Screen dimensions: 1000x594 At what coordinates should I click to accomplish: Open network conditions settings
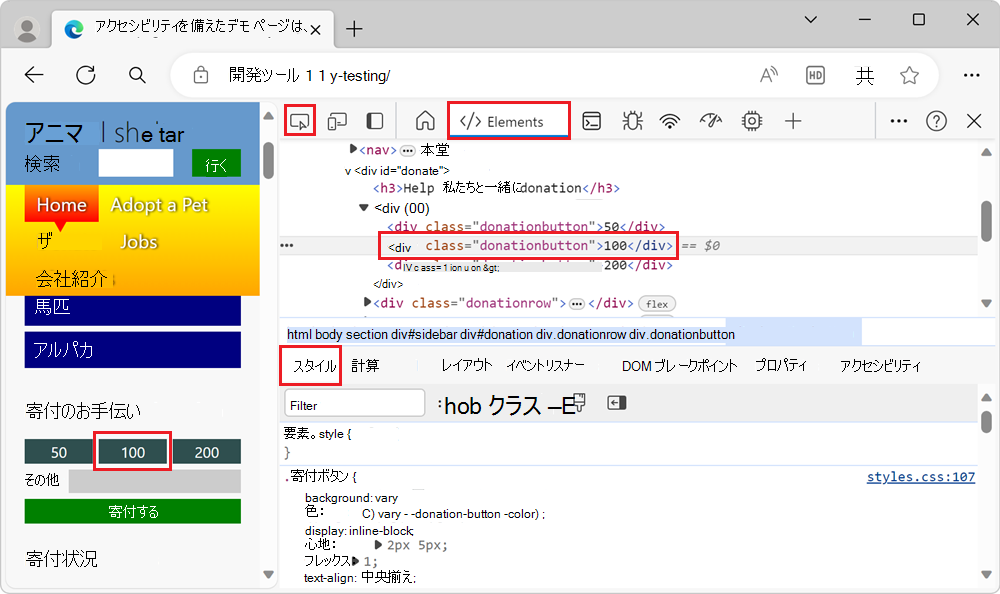(671, 120)
